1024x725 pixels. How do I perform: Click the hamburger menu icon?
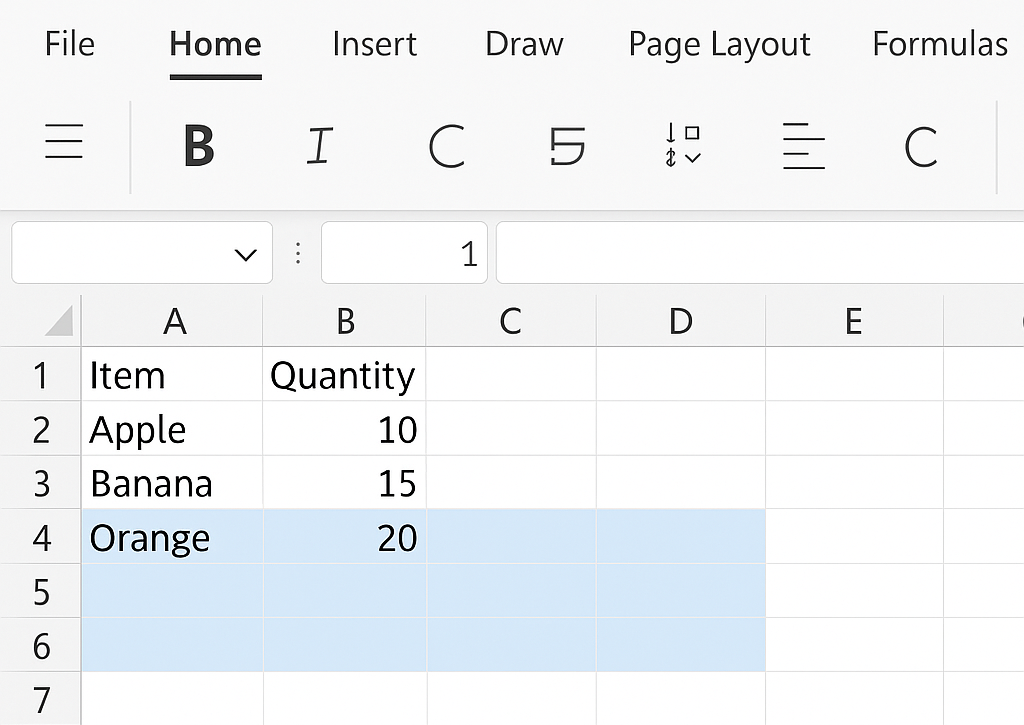tap(64, 143)
